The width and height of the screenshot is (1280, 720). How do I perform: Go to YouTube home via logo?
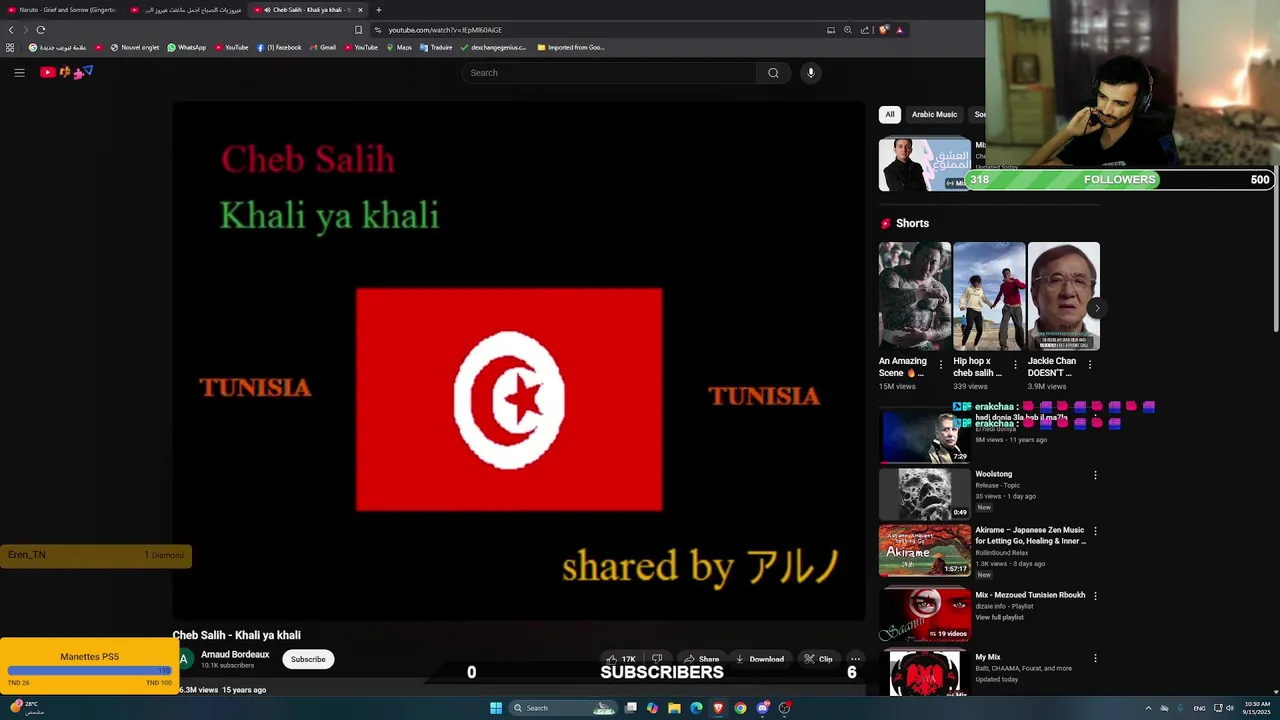[x=67, y=72]
